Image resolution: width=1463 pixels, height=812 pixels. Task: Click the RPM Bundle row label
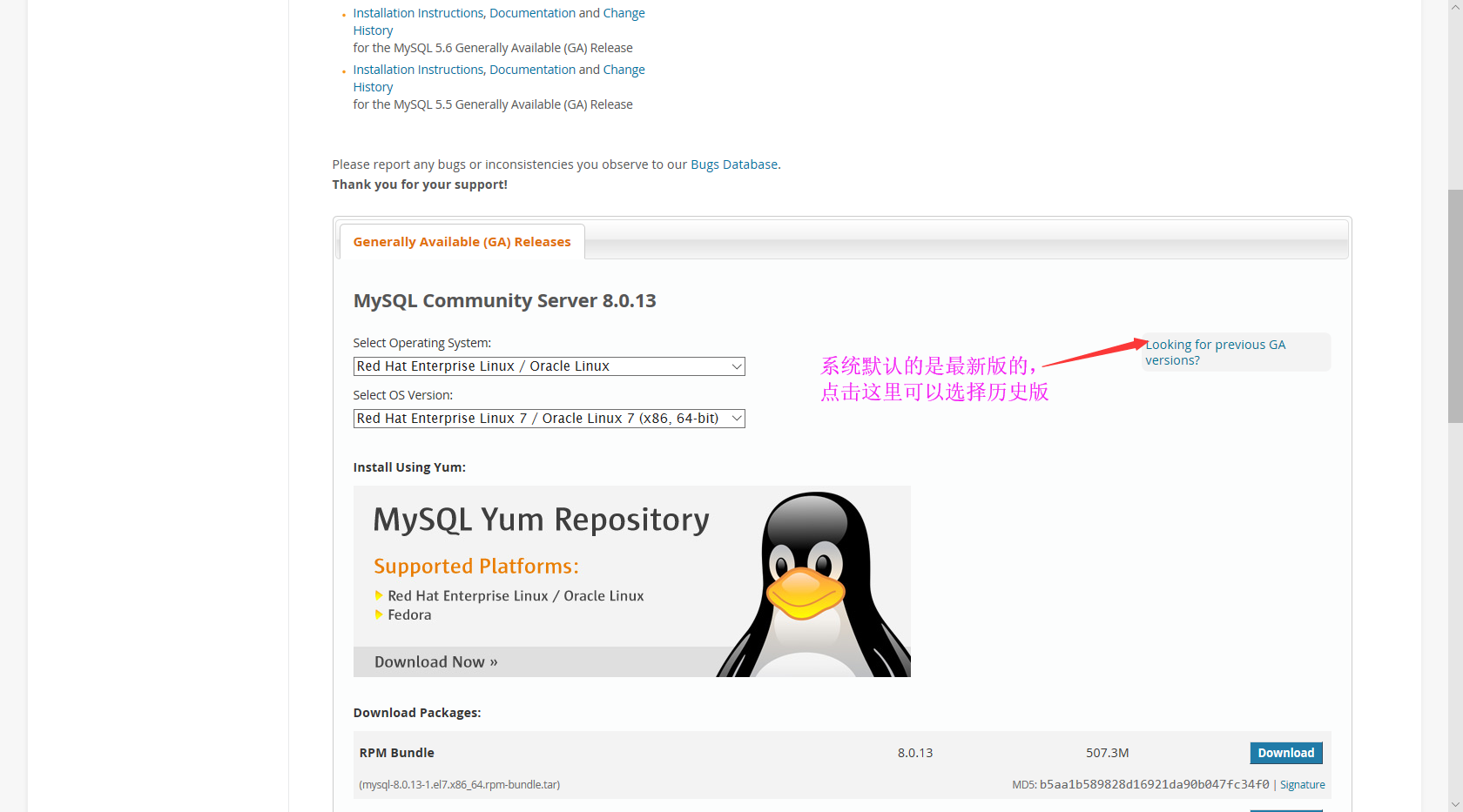396,753
